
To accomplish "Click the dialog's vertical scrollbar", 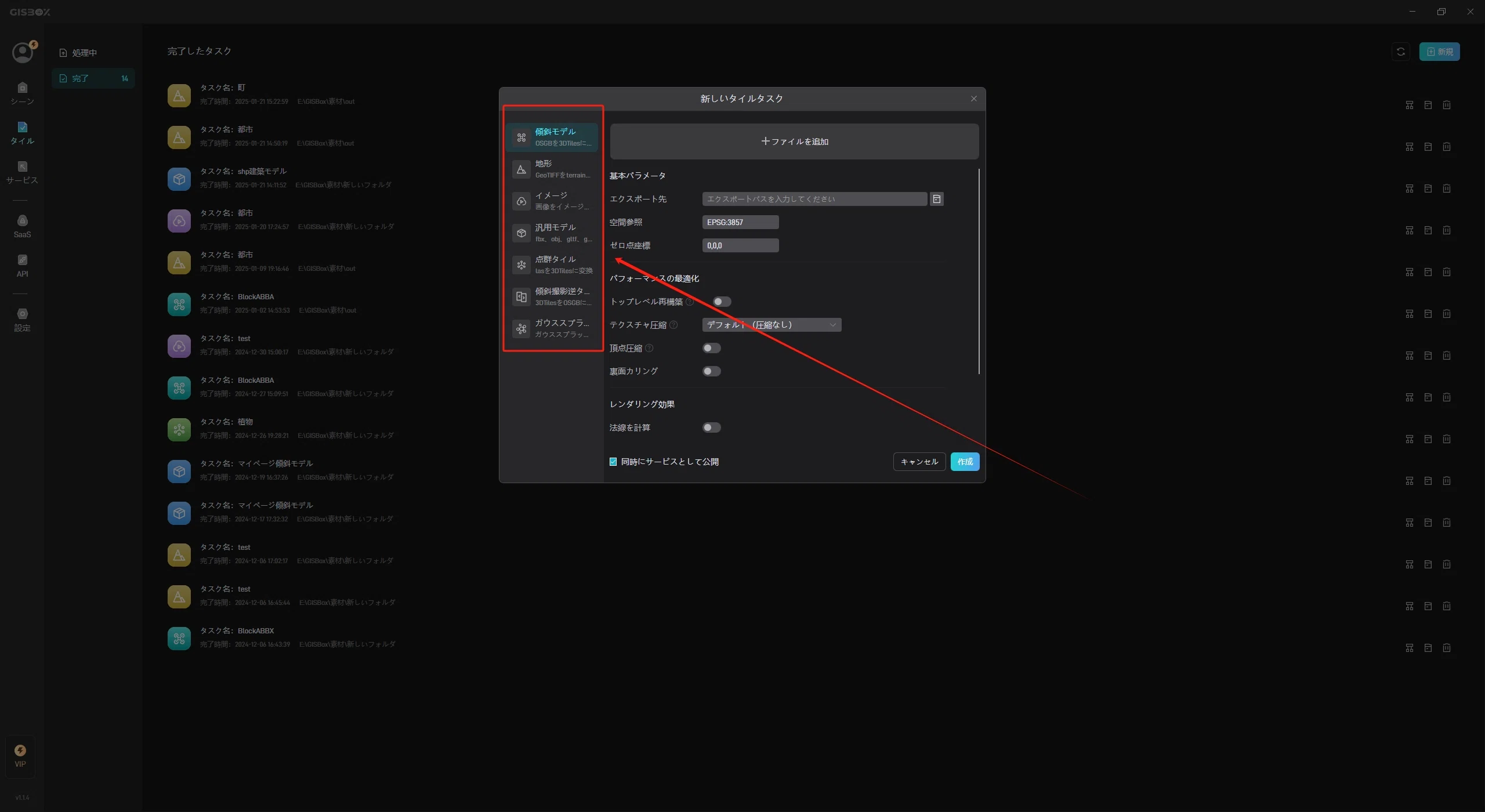I will pos(979,271).
